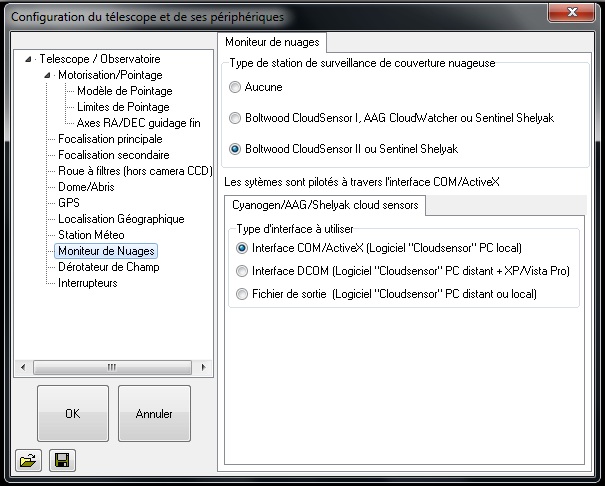Click the Annuler button

[x=154, y=414]
